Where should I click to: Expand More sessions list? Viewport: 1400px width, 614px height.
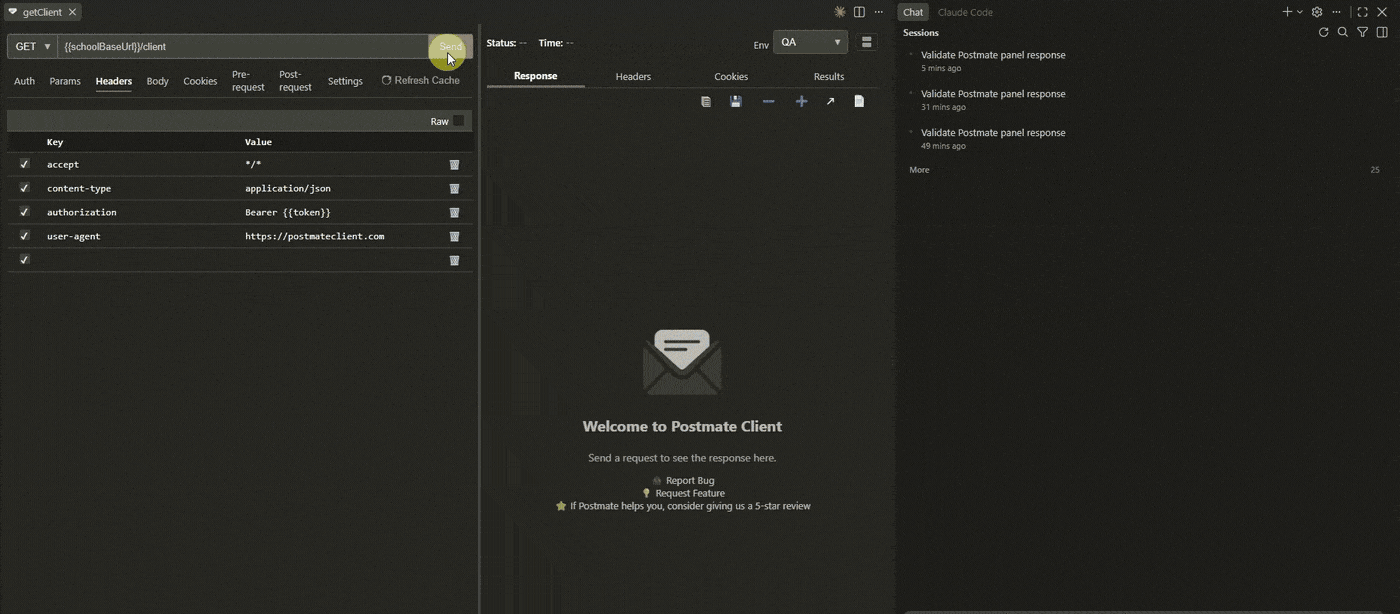[919, 170]
